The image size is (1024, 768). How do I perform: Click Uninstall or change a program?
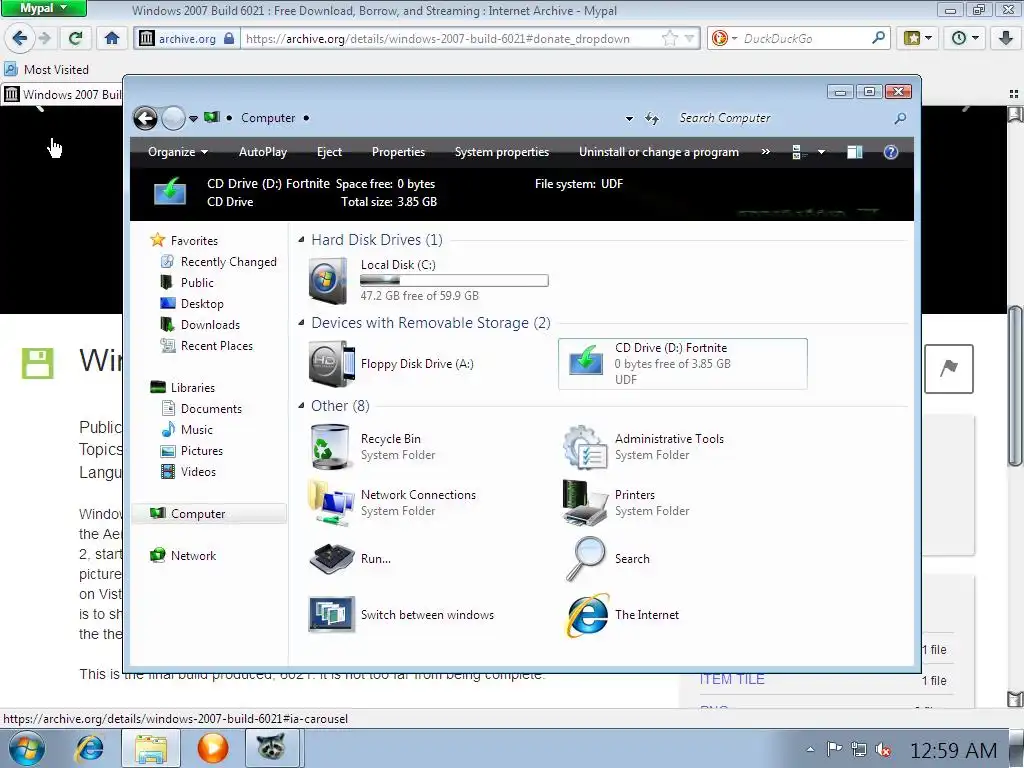click(659, 152)
